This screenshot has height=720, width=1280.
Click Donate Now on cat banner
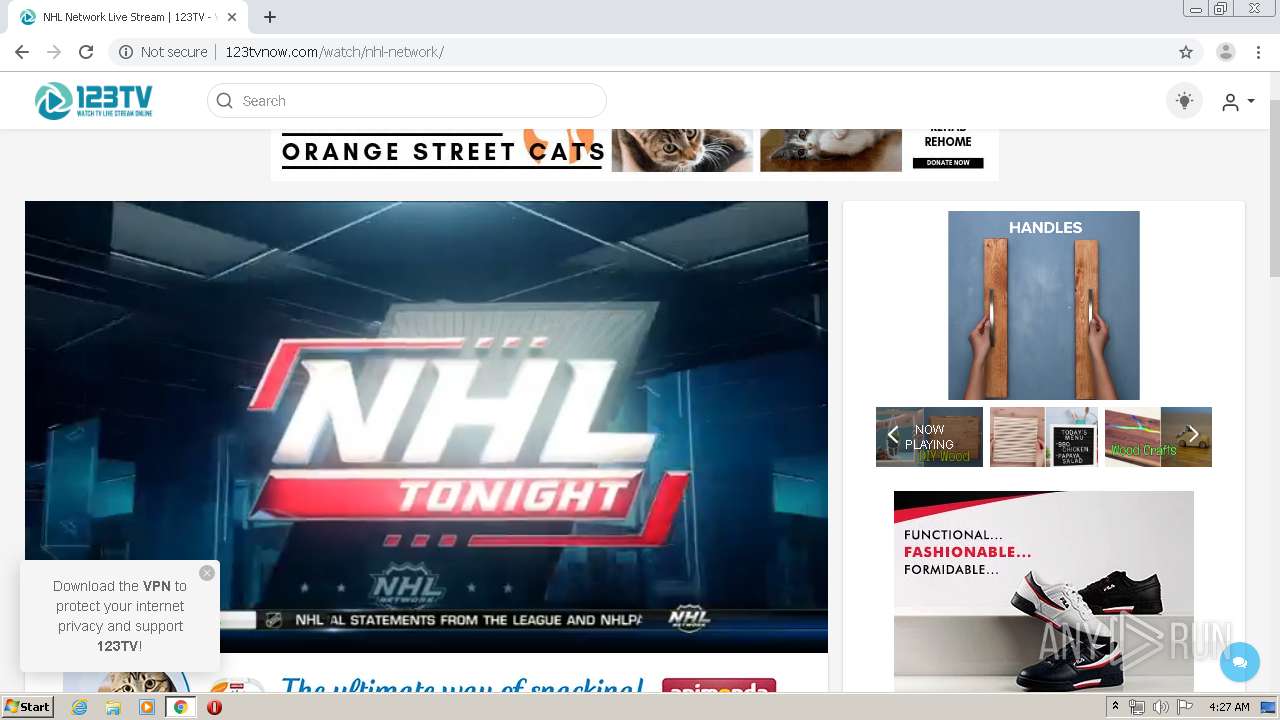tap(948, 163)
